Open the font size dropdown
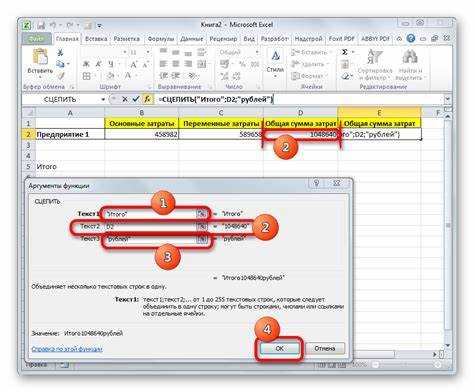The image size is (474, 392). click(x=148, y=52)
